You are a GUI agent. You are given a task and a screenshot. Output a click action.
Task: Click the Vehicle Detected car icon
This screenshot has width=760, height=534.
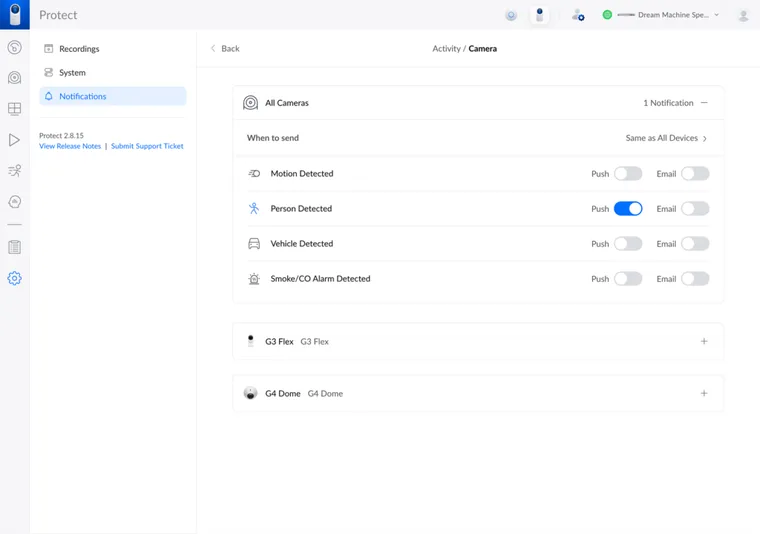(x=254, y=243)
